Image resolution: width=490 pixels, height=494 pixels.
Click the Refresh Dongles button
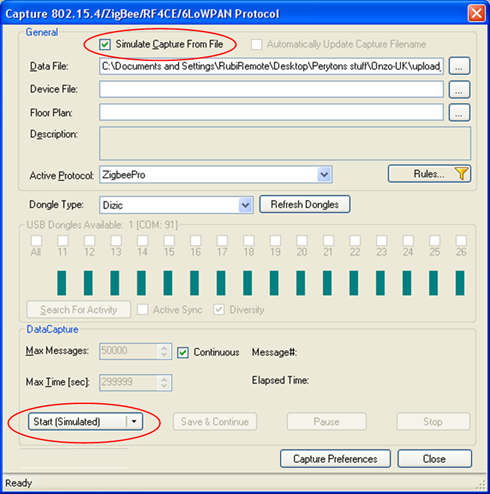pyautogui.click(x=305, y=204)
